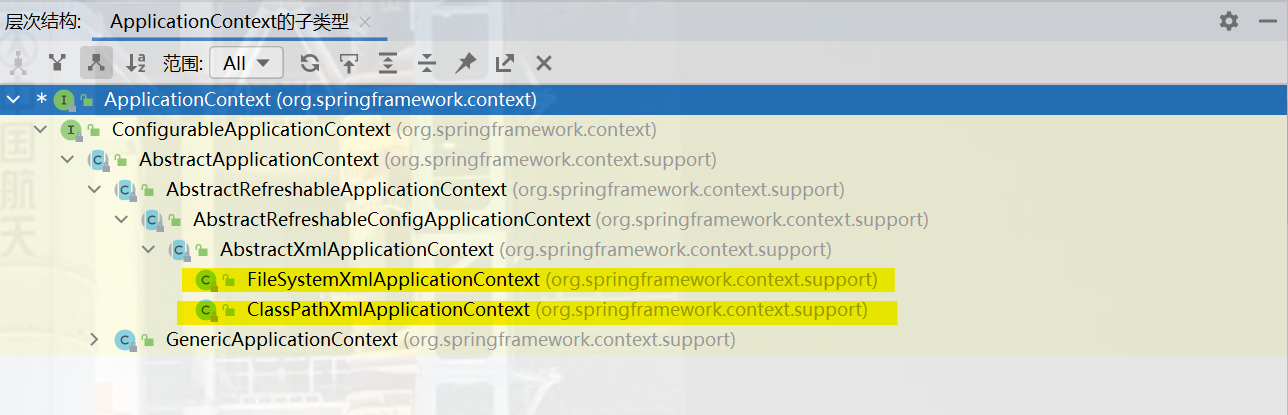The width and height of the screenshot is (1288, 415).
Task: Click the refresh hierarchy icon
Action: (310, 63)
